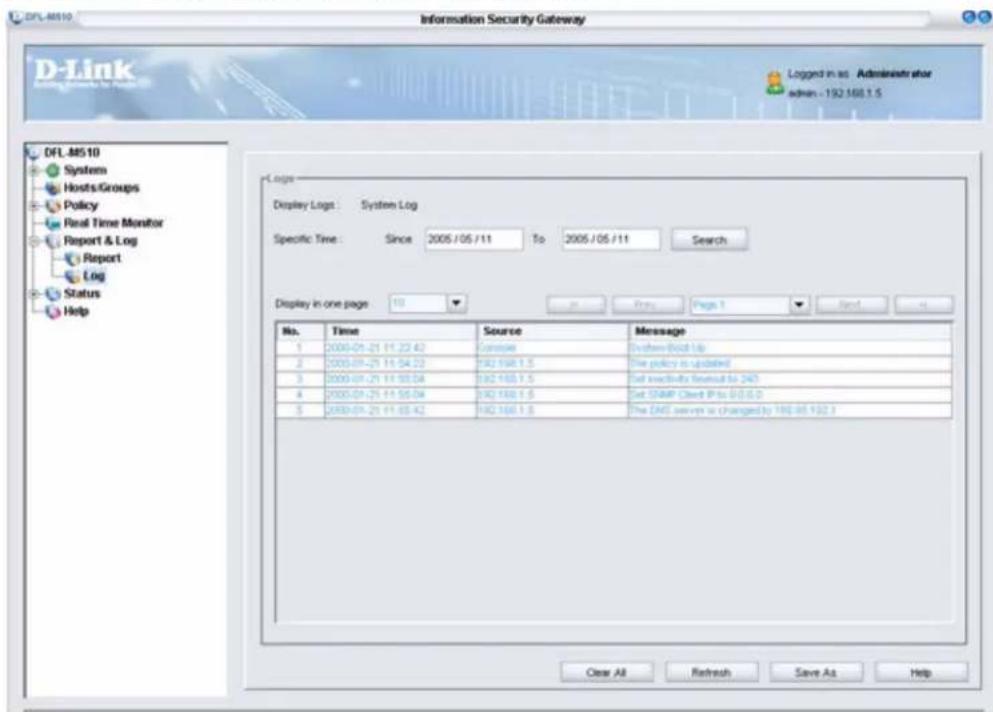This screenshot has height=712, width=993.
Task: Open Real Time Monitor from the tree
Action: (x=113, y=223)
